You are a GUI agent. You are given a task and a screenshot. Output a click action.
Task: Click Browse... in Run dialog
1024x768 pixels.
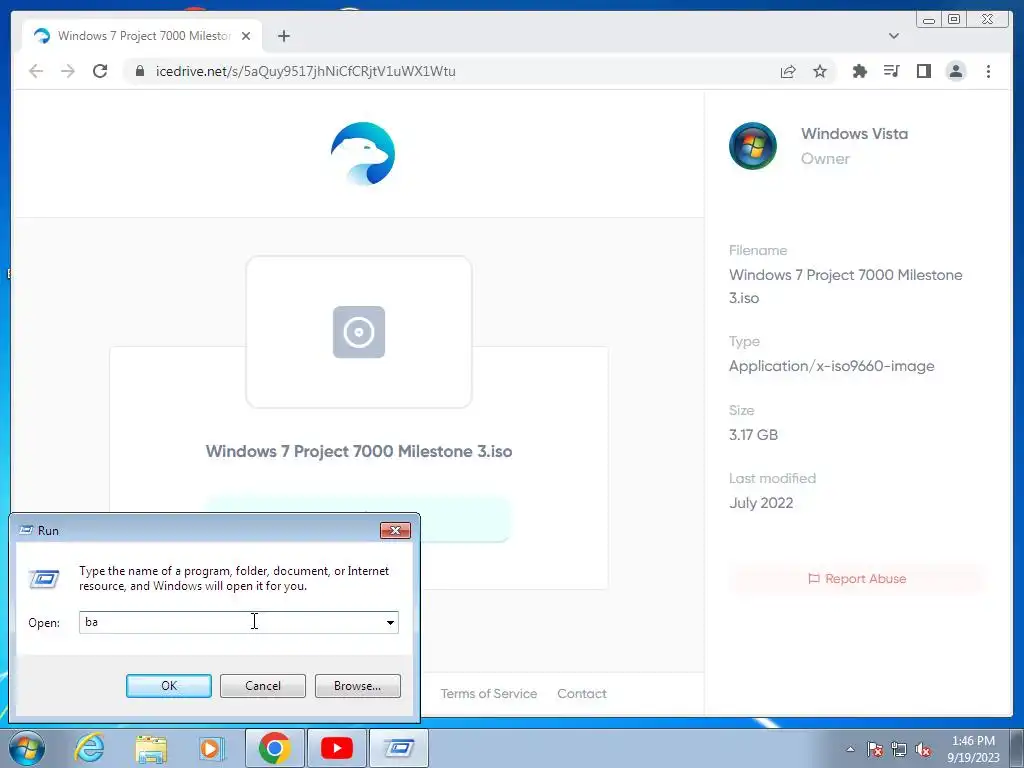click(x=357, y=686)
